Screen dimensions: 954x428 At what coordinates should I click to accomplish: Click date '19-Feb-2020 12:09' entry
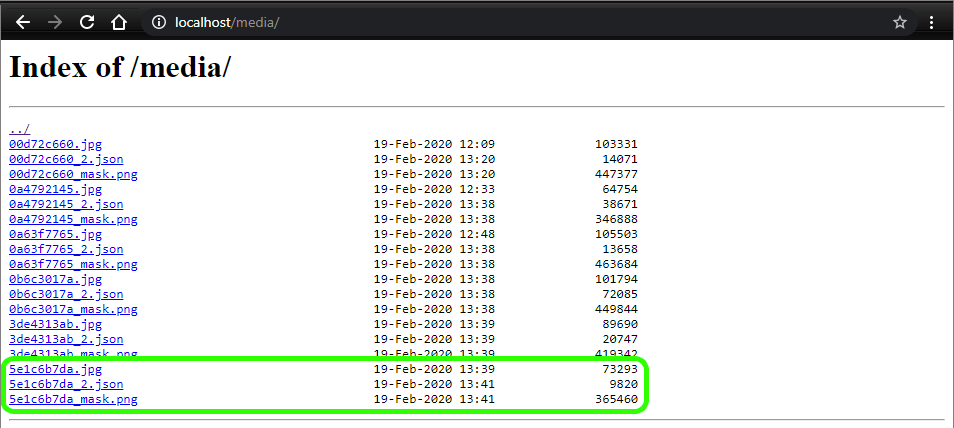pyautogui.click(x=434, y=144)
